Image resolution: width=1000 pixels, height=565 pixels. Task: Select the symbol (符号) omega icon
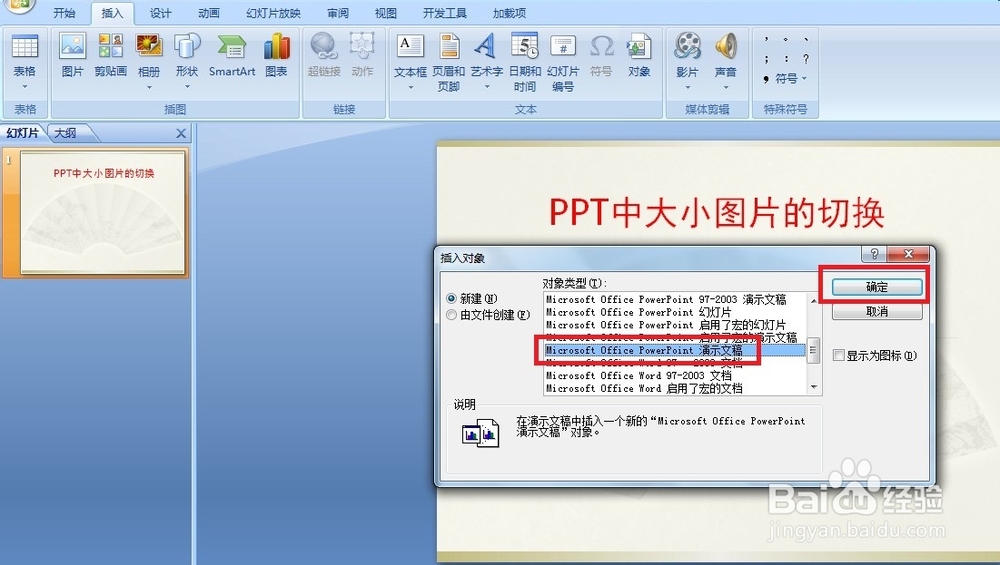[601, 55]
